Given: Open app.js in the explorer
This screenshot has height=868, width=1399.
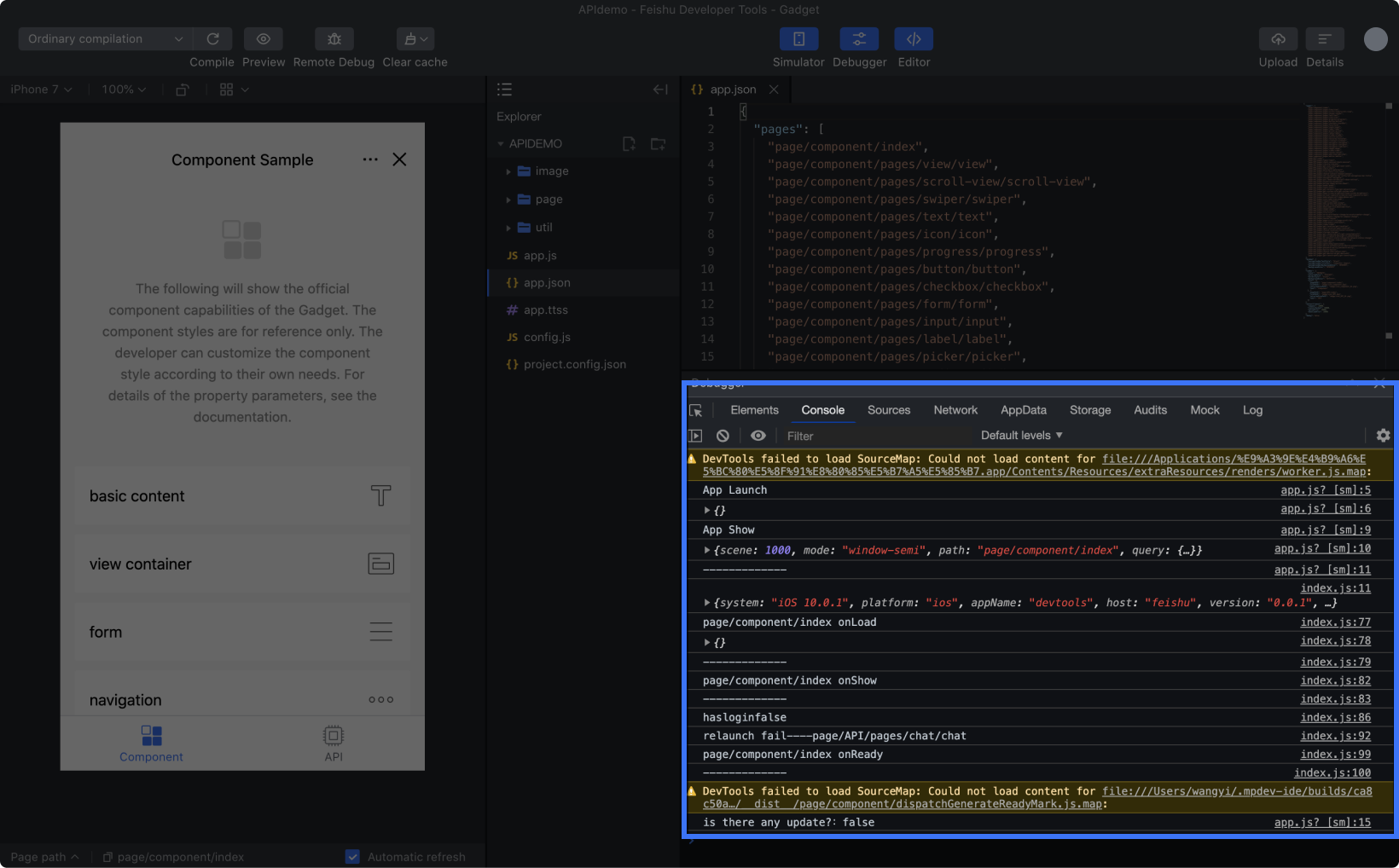Looking at the screenshot, I should point(583,255).
